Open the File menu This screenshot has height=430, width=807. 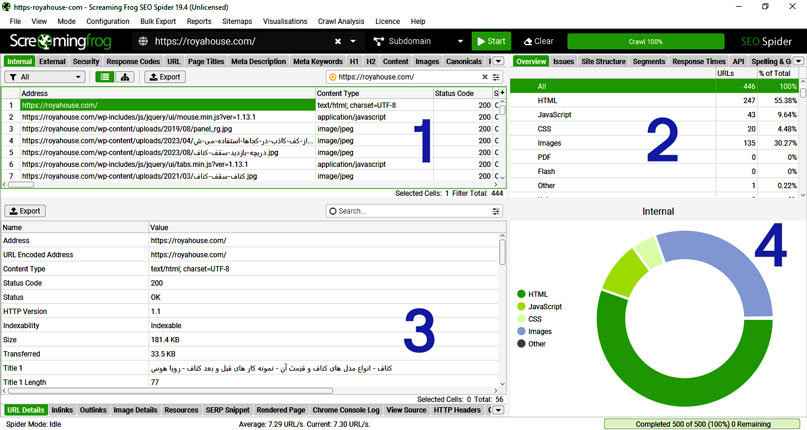coord(15,21)
